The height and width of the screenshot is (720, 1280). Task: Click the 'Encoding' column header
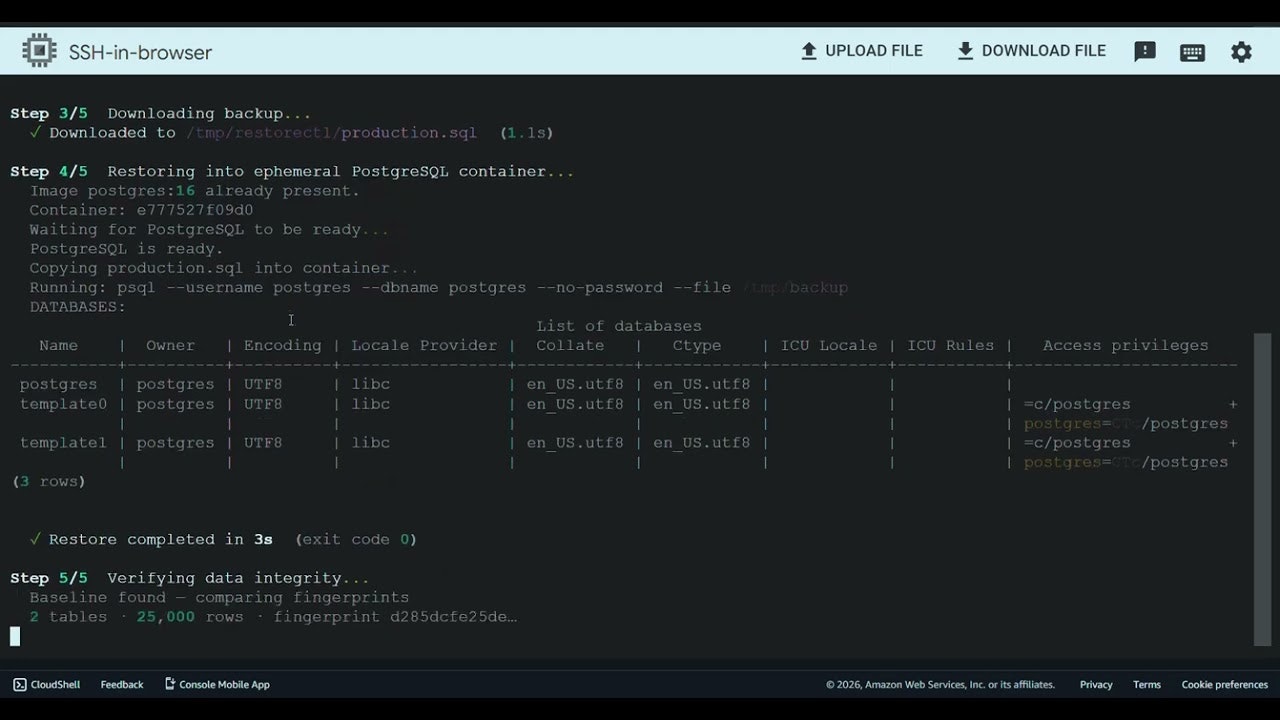pos(283,346)
